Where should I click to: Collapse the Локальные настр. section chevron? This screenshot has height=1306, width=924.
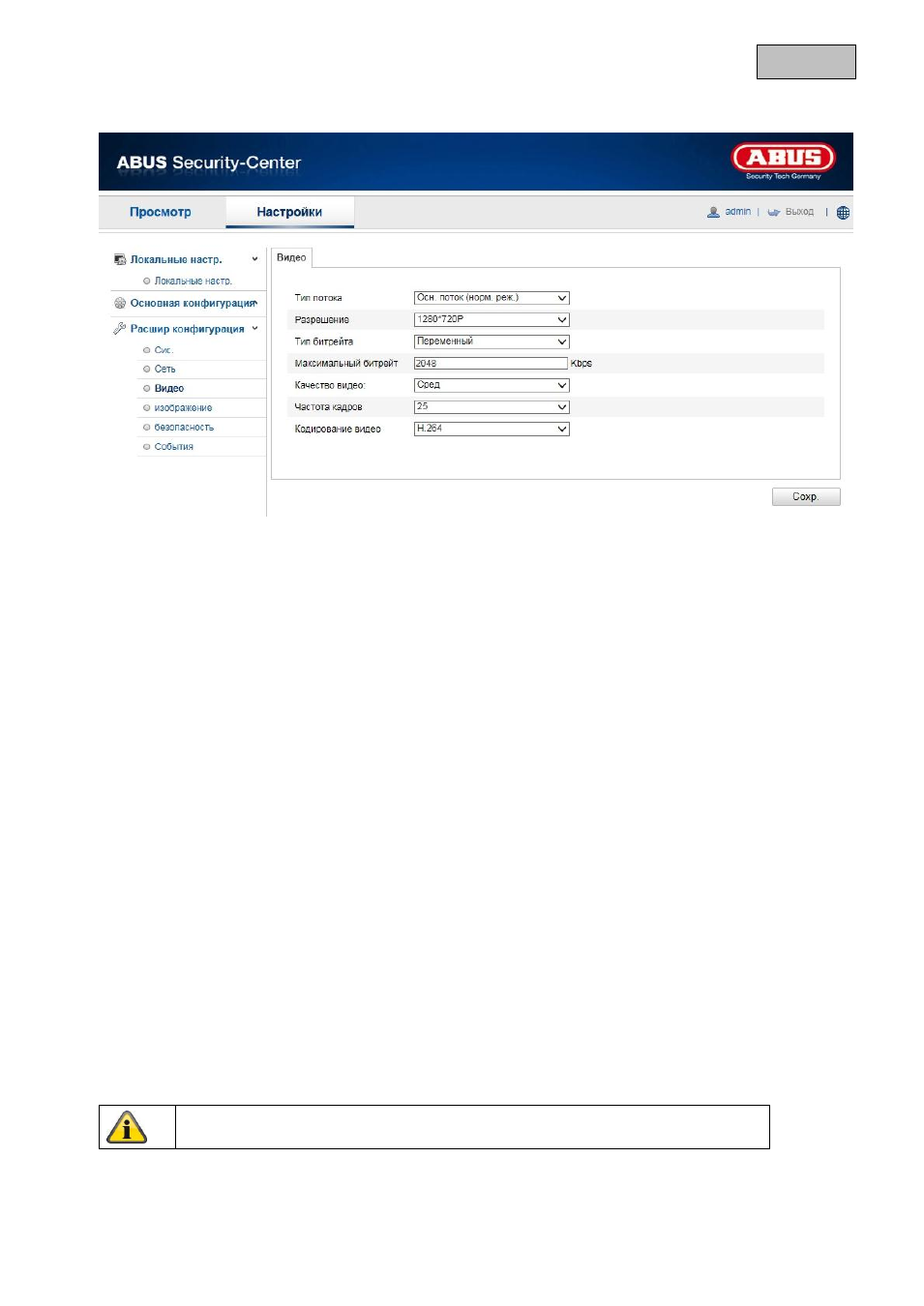tap(254, 259)
